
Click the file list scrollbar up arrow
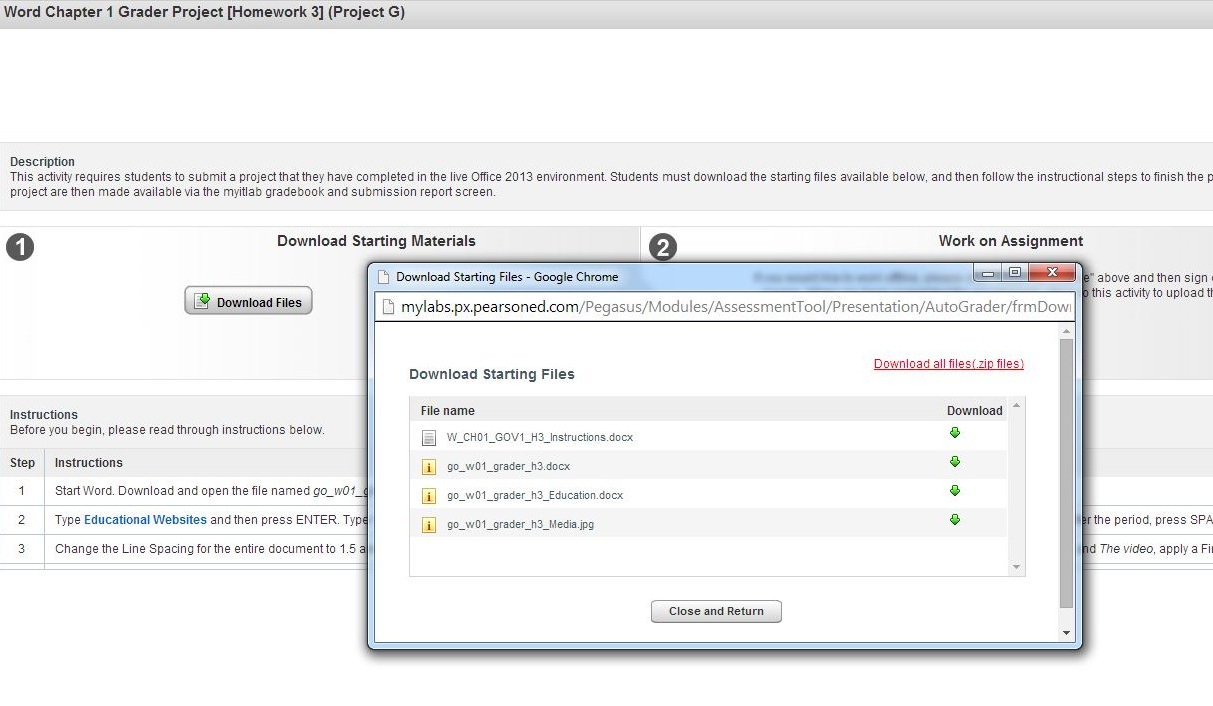tap(1017, 406)
